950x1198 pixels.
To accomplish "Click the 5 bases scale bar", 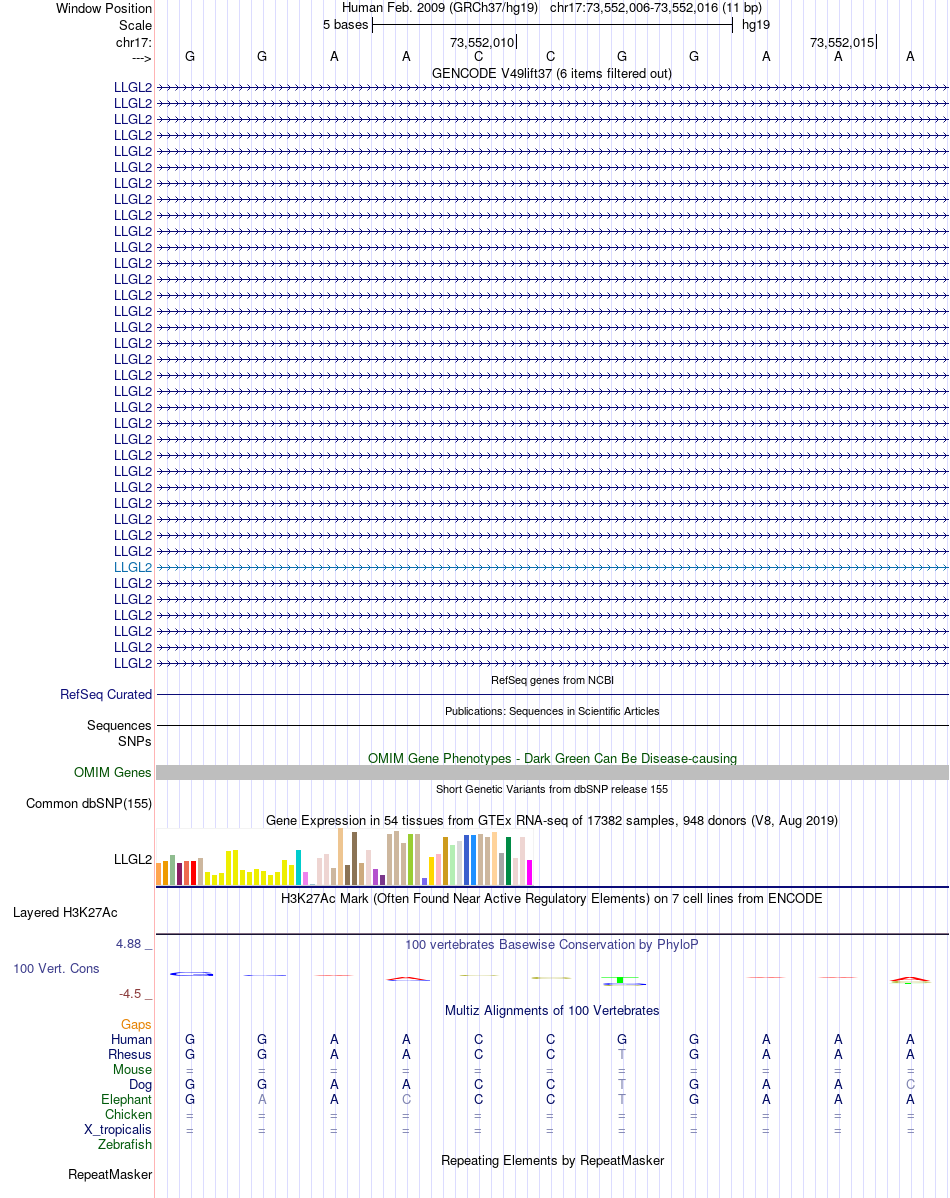I will pos(552,25).
